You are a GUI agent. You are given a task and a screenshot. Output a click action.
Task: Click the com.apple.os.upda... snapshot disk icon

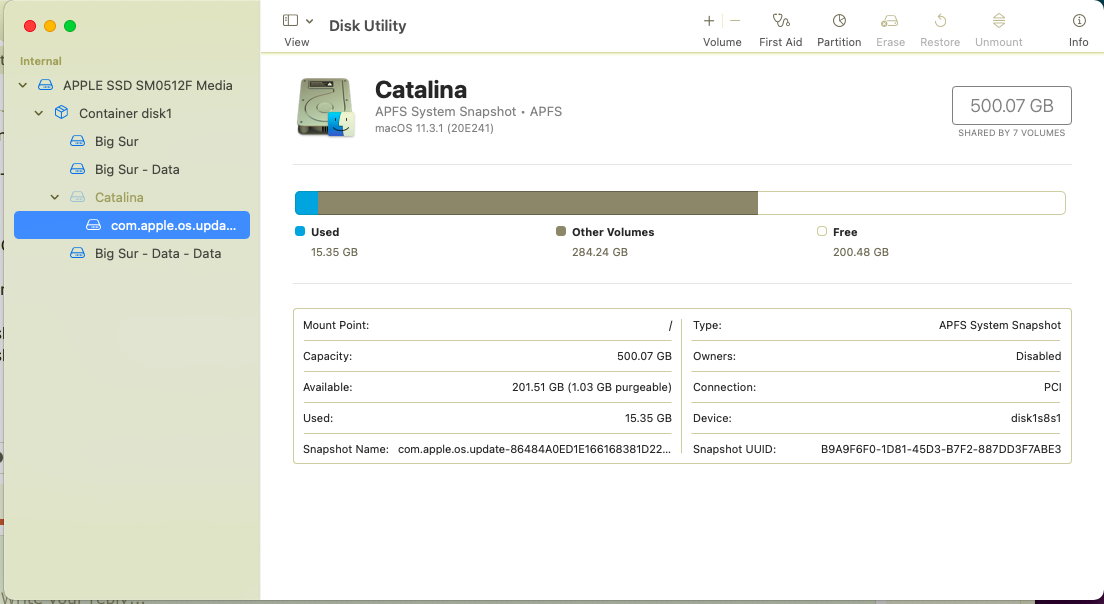click(94, 225)
